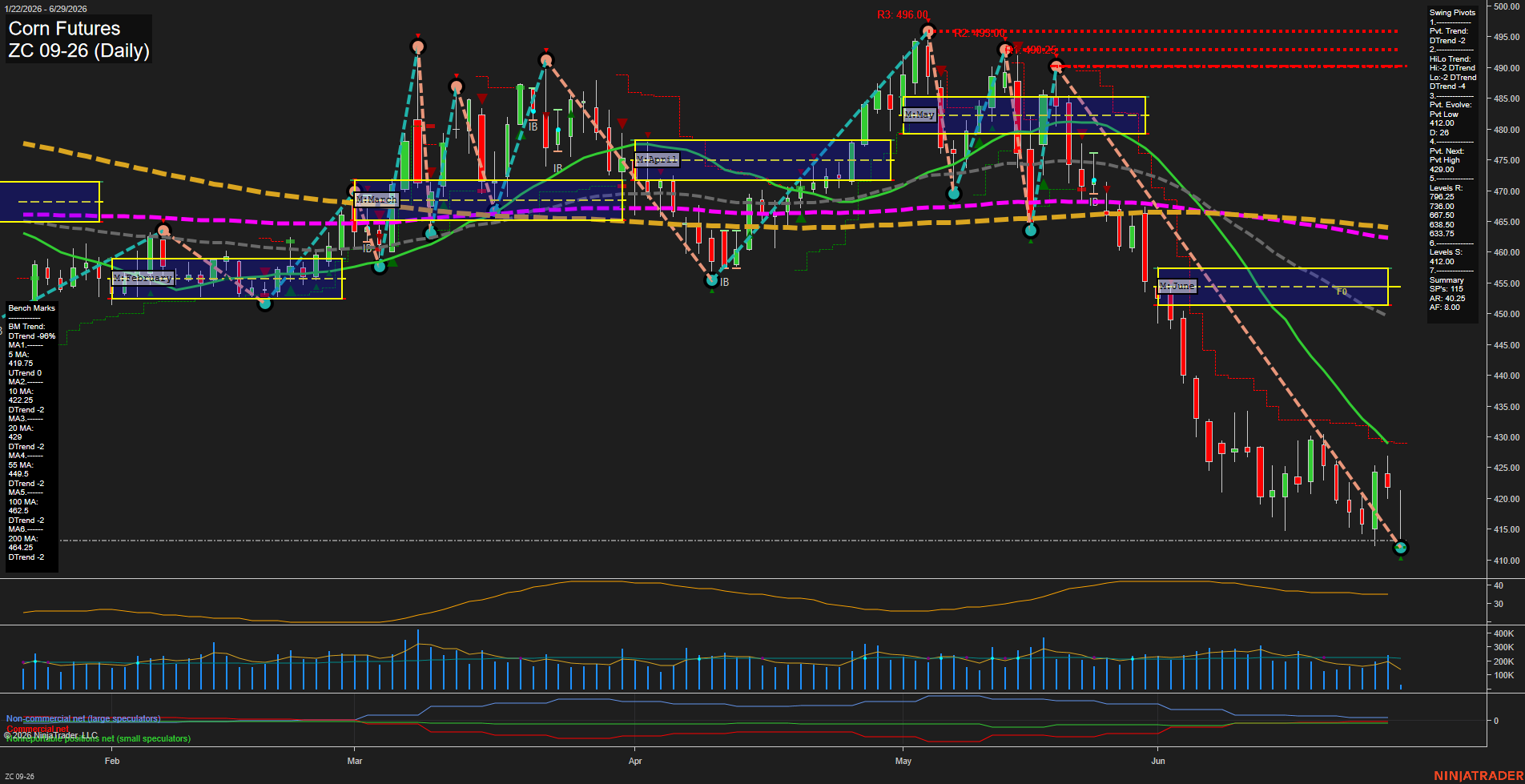Click the swing pivot high marker at 496
Viewport: 1525px width, 784px height.
(x=927, y=32)
